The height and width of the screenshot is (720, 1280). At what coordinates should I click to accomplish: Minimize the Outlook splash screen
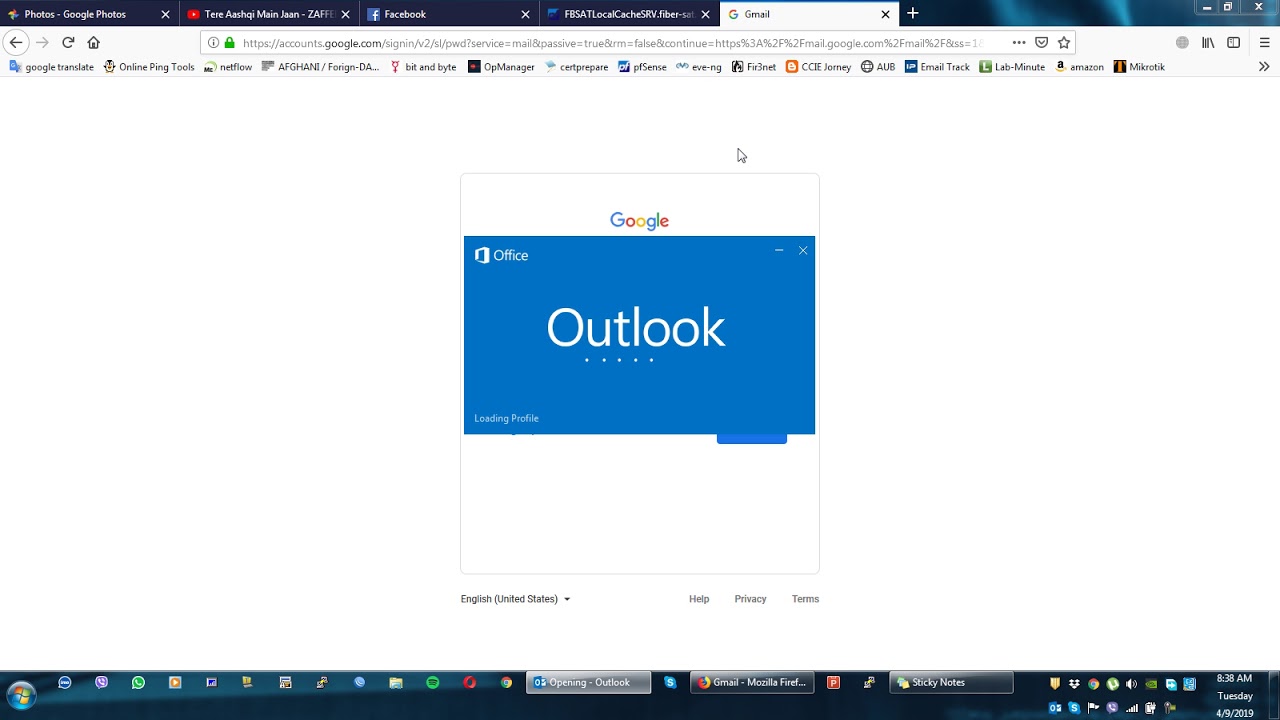coord(779,251)
